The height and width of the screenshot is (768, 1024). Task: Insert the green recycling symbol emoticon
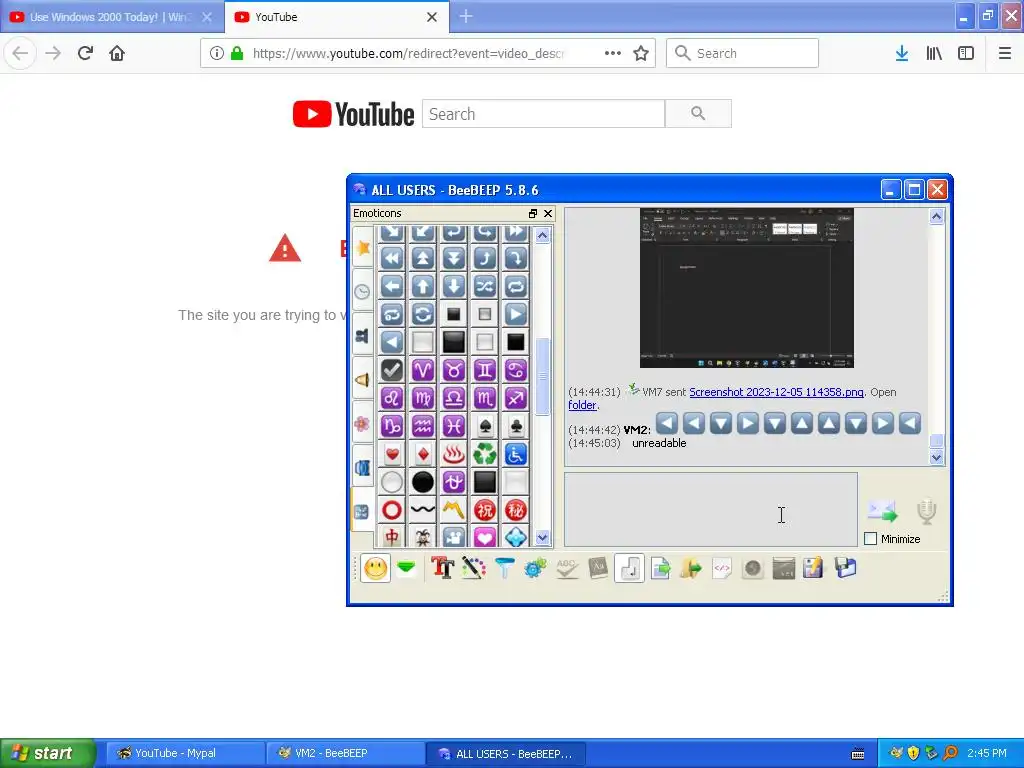pyautogui.click(x=485, y=455)
